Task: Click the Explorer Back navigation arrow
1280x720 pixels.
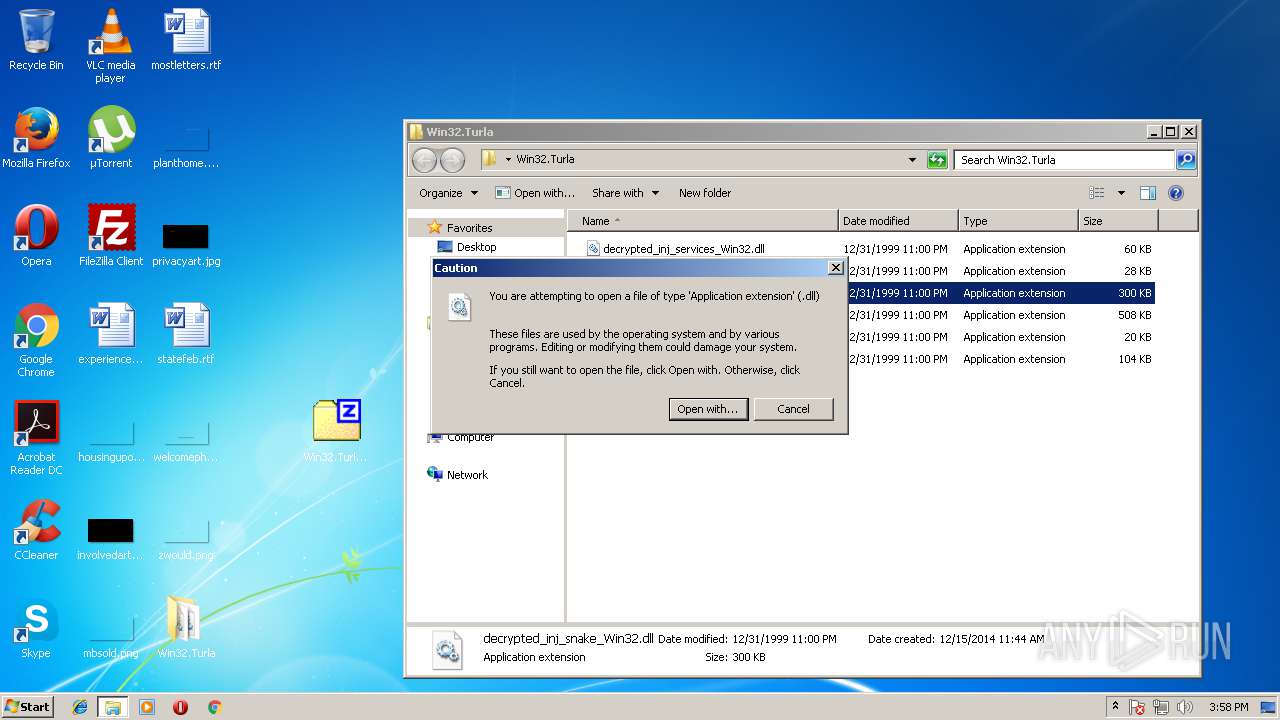Action: pyautogui.click(x=425, y=160)
